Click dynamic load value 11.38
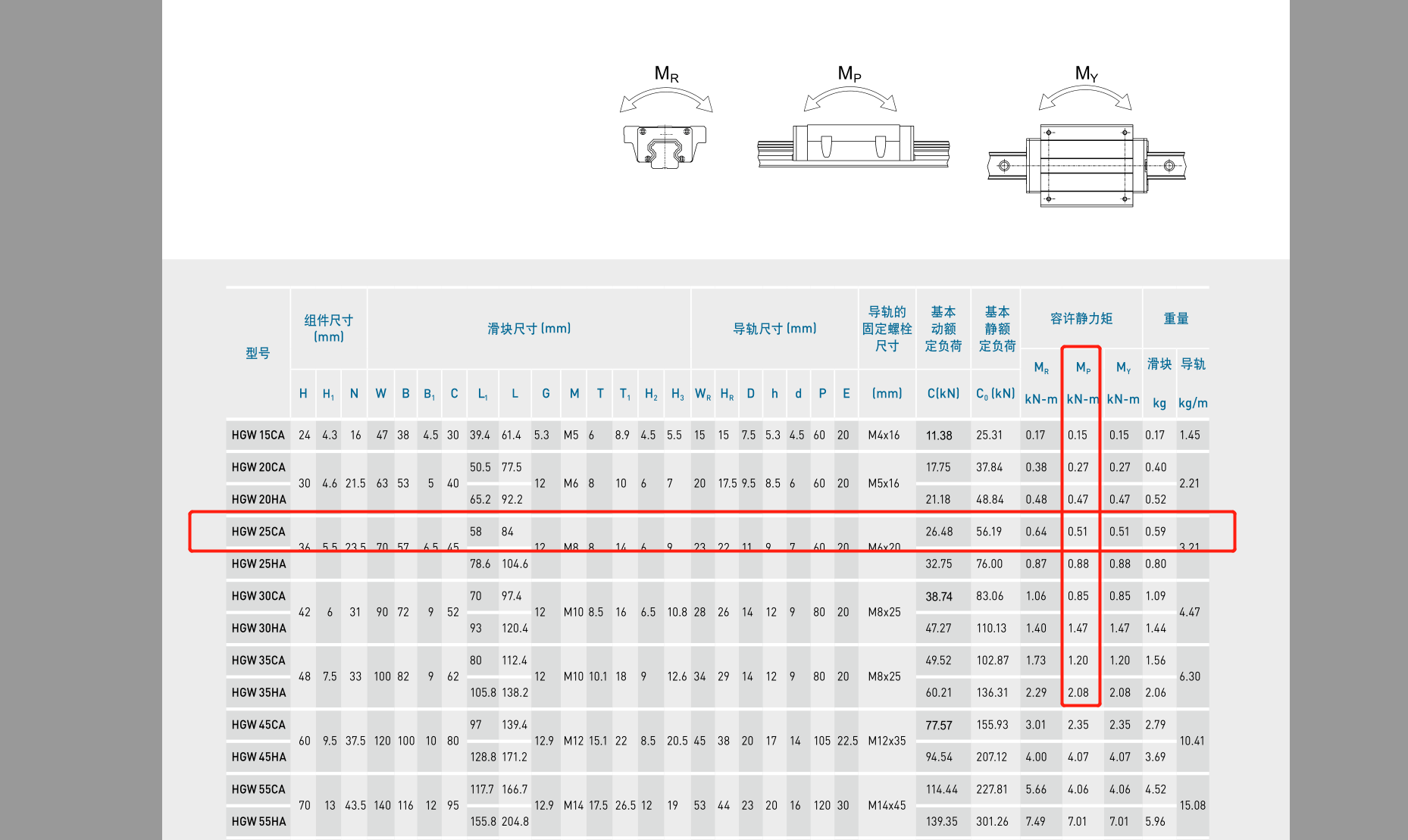 [939, 436]
